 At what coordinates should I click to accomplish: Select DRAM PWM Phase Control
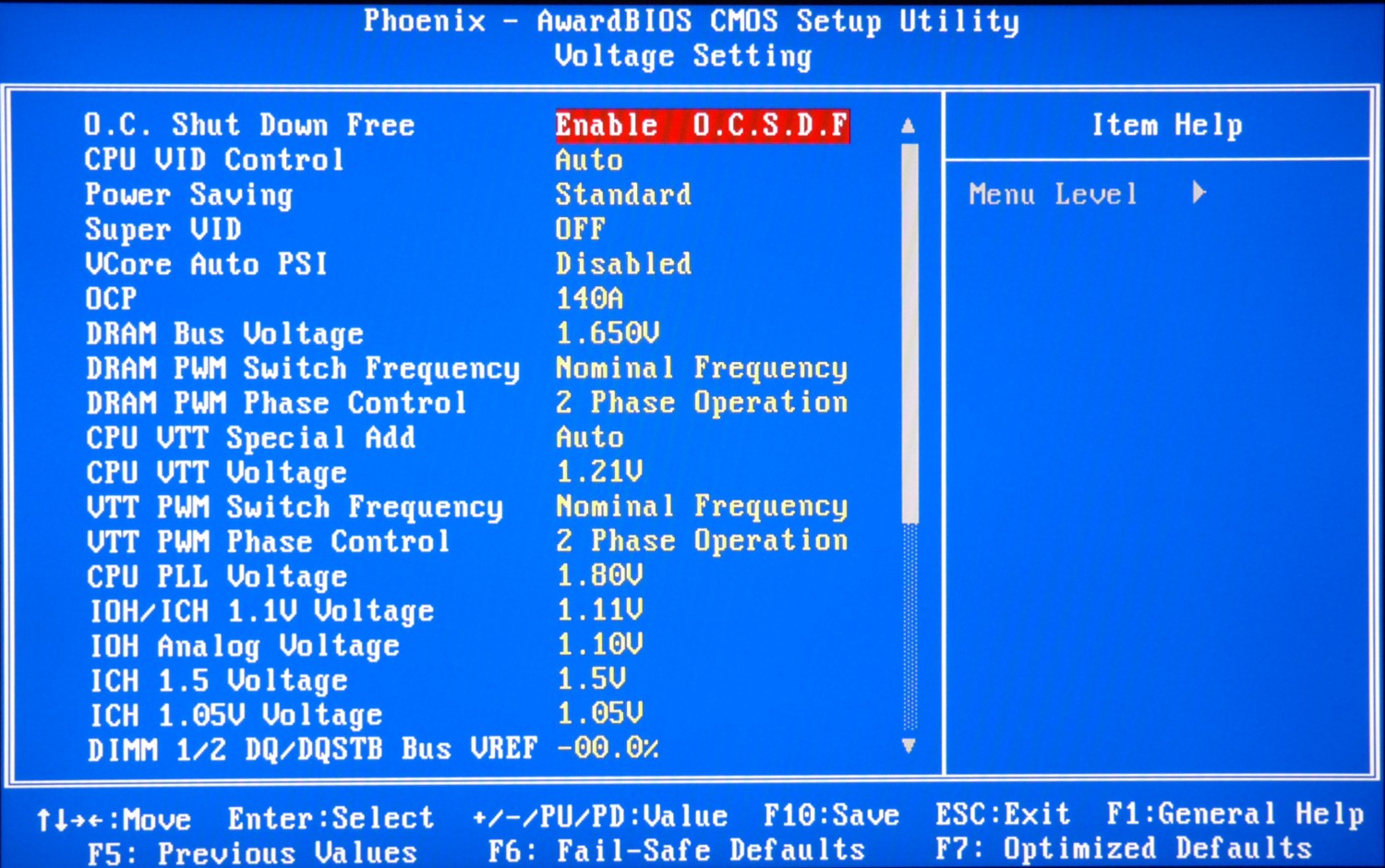point(276,403)
